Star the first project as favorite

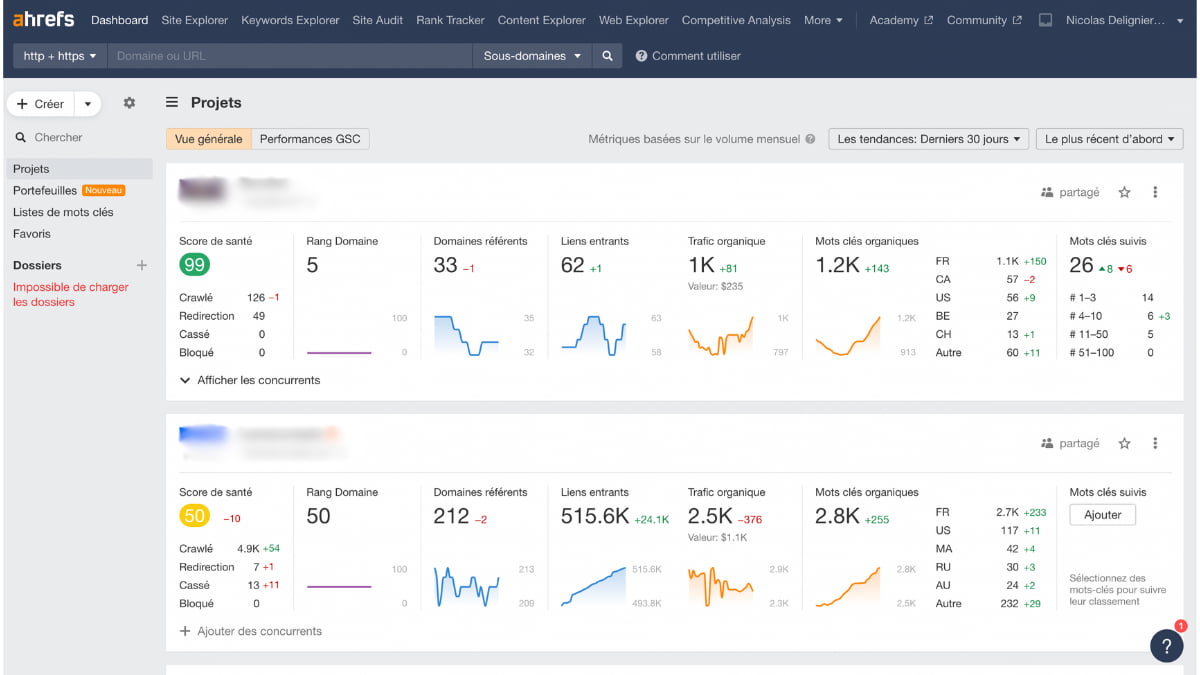pyautogui.click(x=1124, y=192)
